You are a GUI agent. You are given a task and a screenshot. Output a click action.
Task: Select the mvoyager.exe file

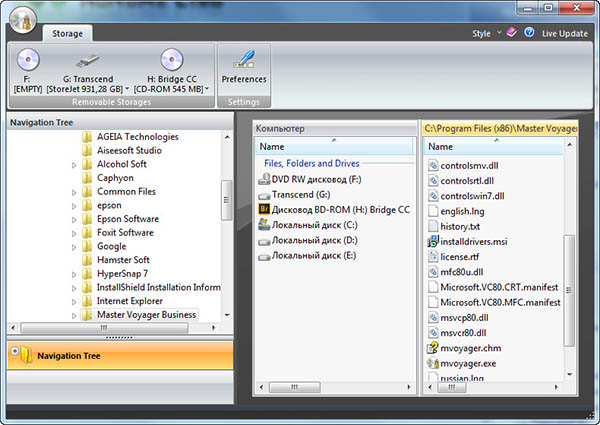(468, 364)
